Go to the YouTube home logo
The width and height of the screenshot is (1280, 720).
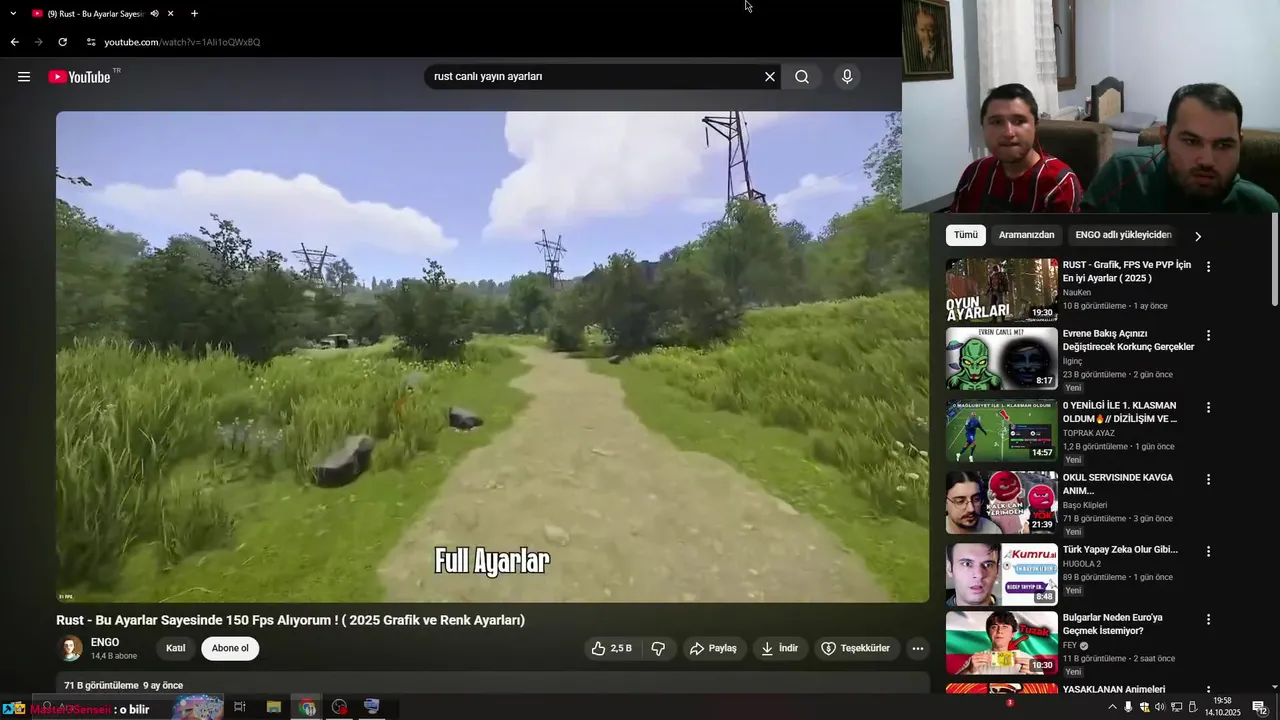(x=80, y=77)
